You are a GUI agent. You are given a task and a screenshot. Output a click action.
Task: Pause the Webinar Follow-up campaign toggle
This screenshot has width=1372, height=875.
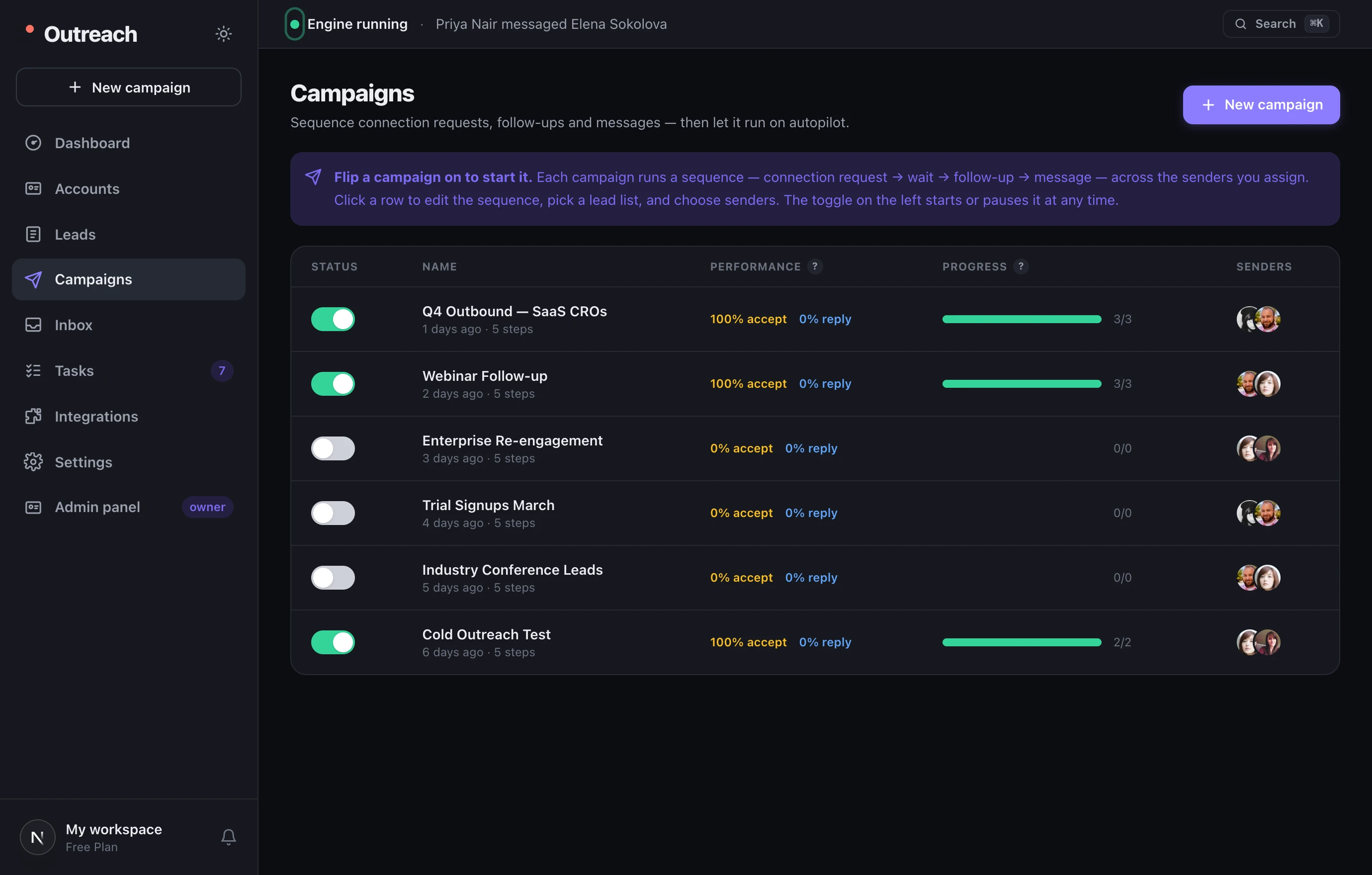click(333, 383)
